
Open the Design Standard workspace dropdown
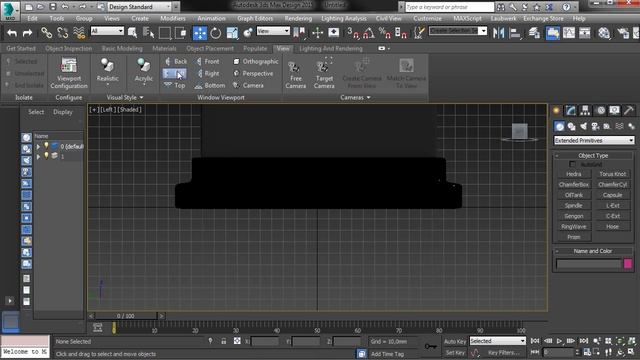click(x=139, y=7)
